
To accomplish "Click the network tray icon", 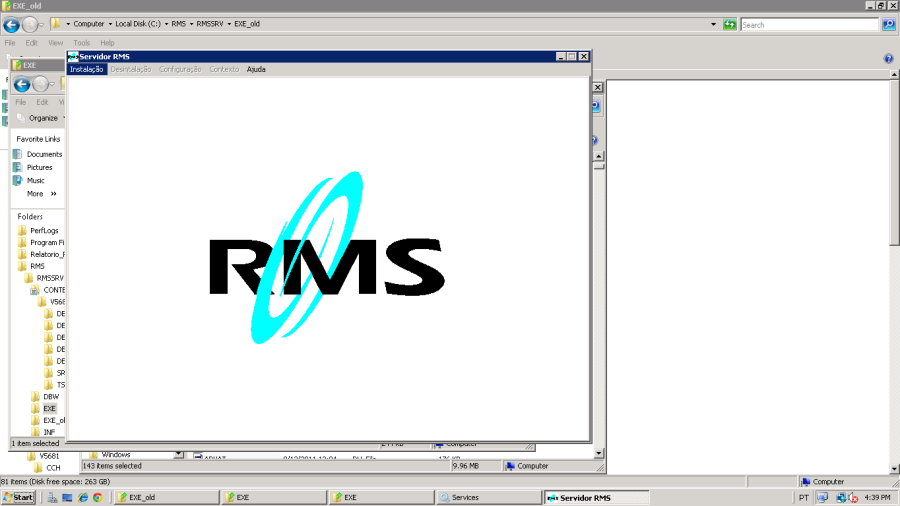I will [x=841, y=498].
